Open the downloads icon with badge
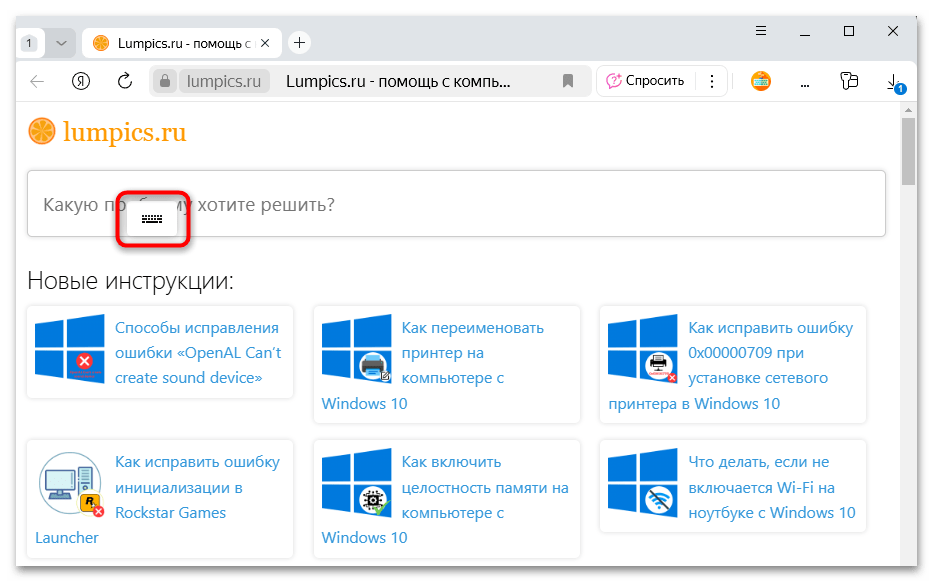This screenshot has width=933, height=582. click(x=896, y=83)
